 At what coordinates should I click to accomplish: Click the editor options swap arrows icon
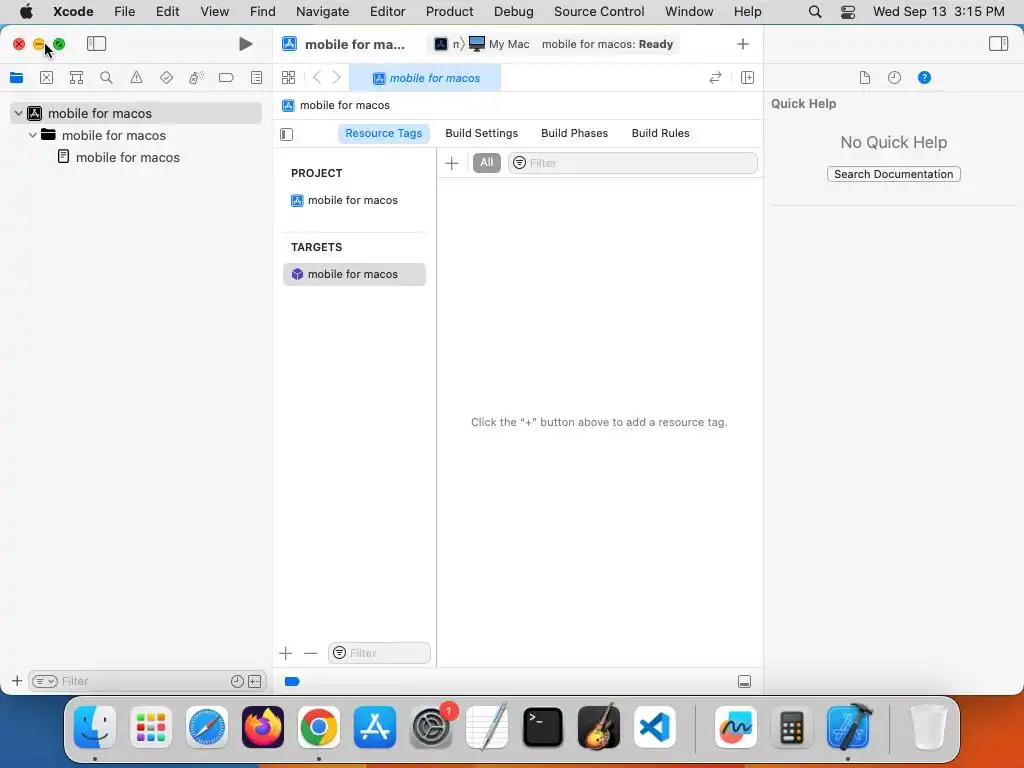click(x=715, y=78)
